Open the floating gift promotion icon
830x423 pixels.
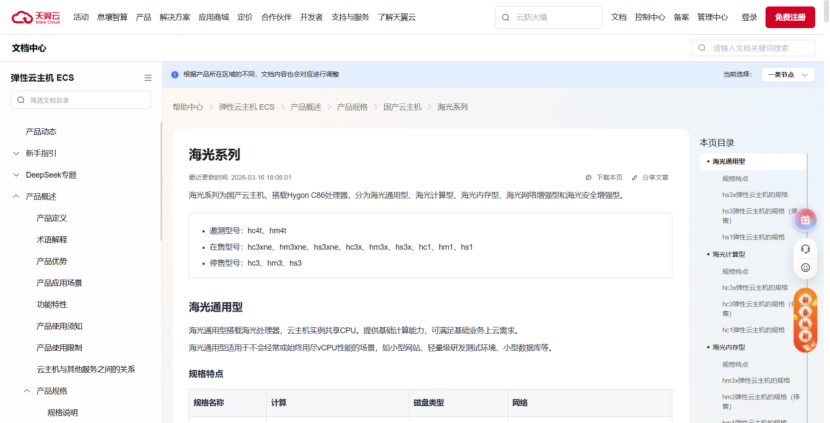805,219
